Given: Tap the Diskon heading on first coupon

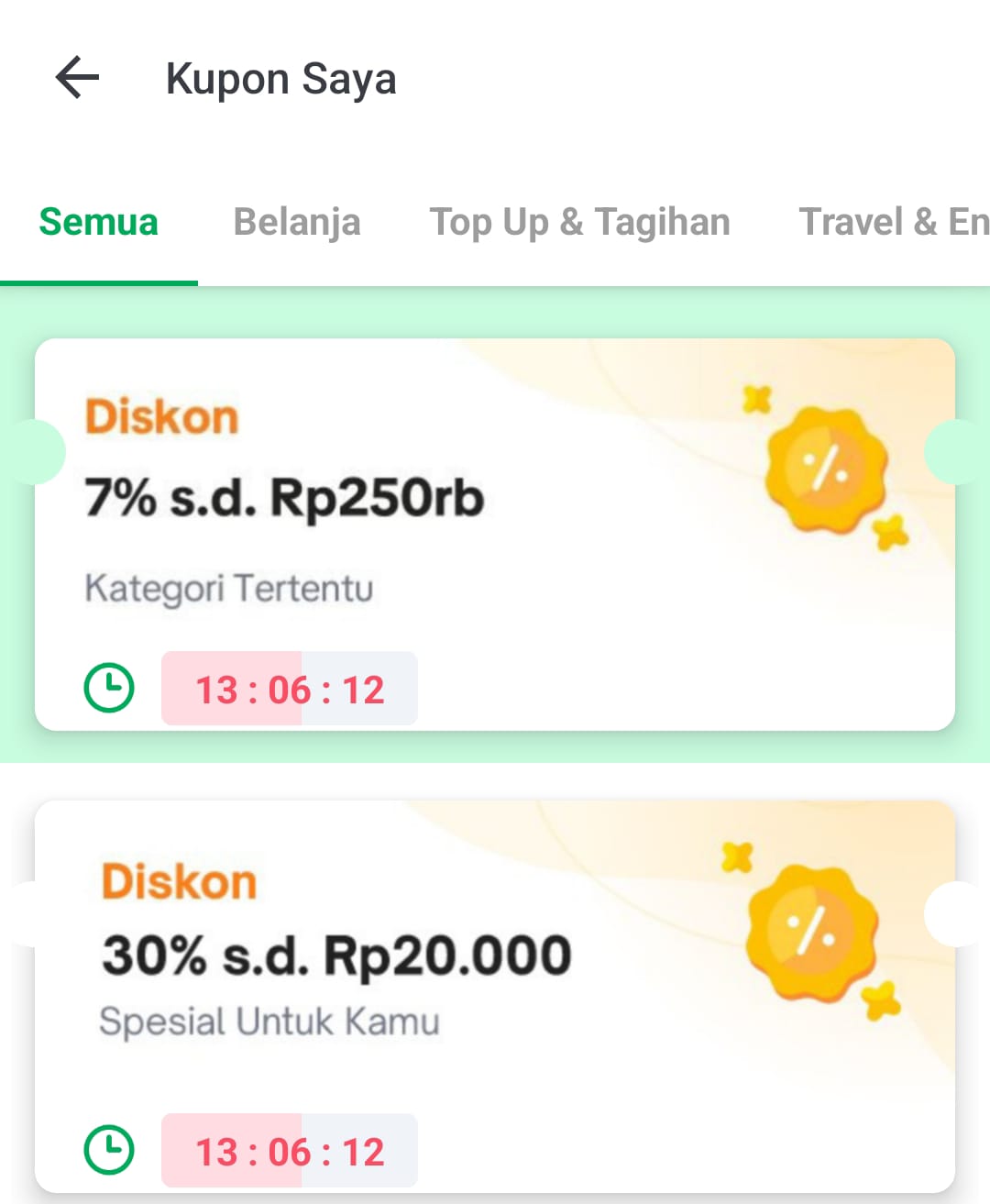Looking at the screenshot, I should (161, 417).
